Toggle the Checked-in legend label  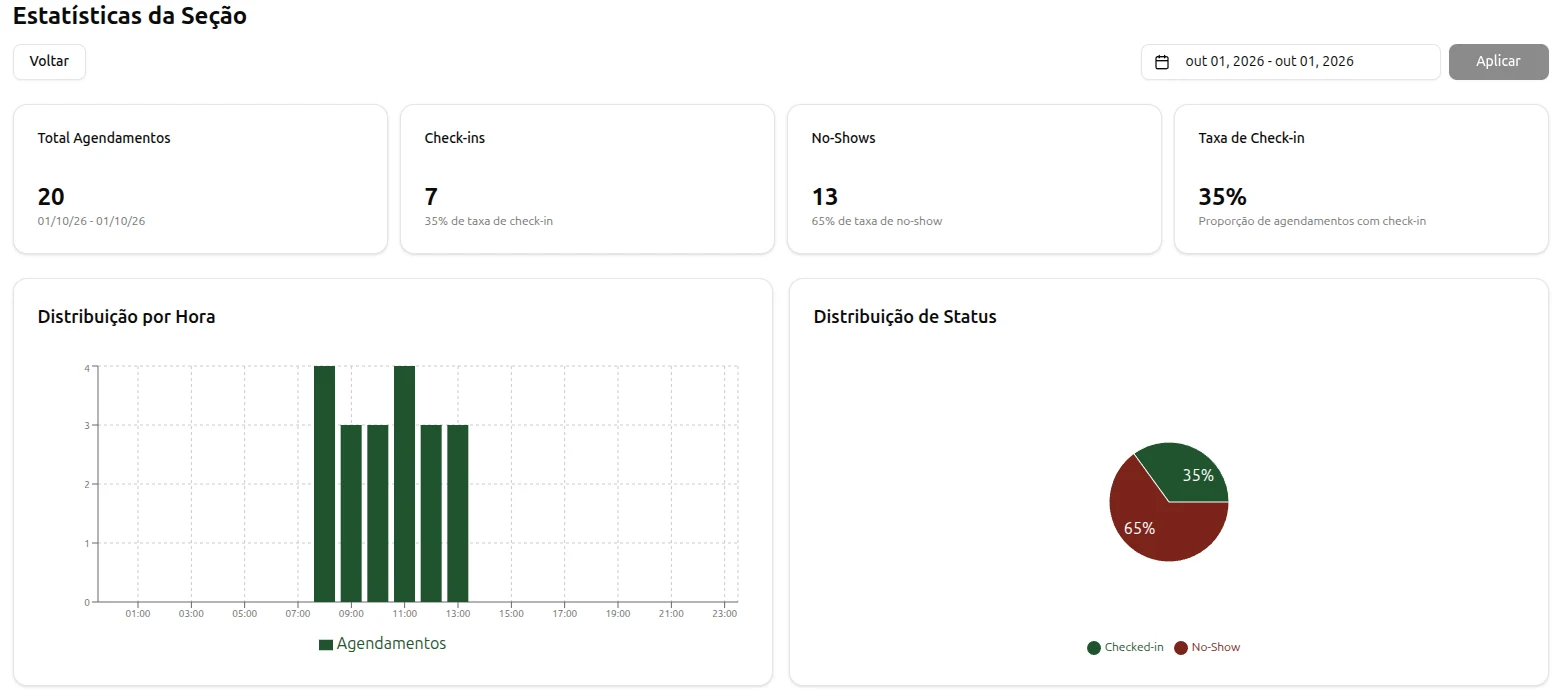[1134, 648]
